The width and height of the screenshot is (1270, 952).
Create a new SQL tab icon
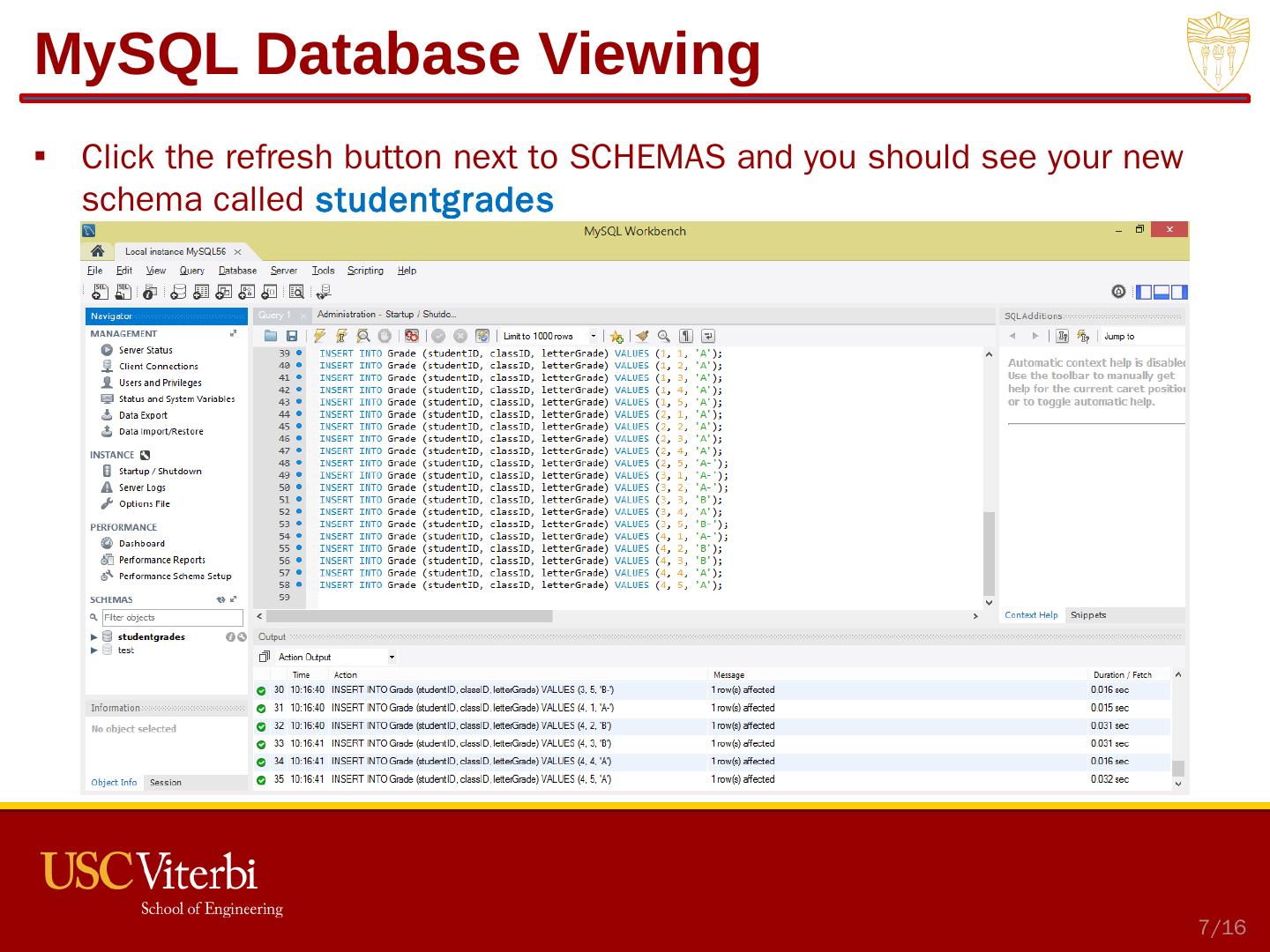coord(101,292)
